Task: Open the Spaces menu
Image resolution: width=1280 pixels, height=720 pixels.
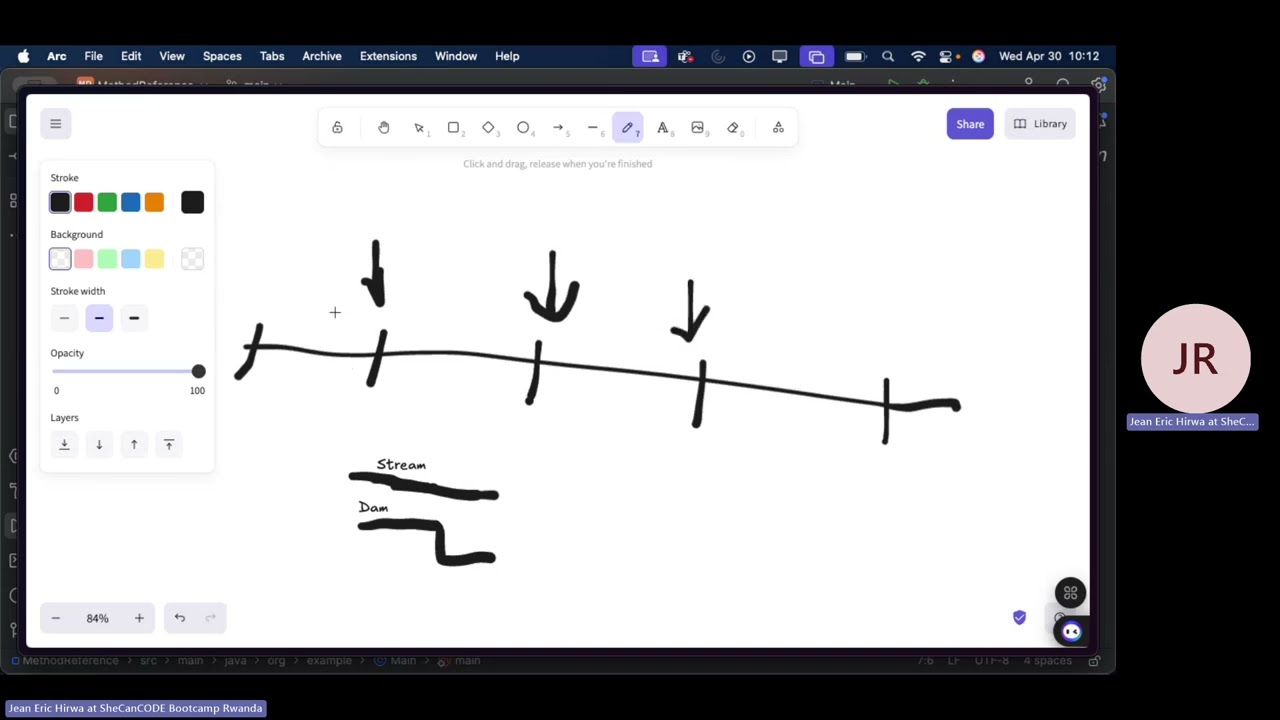Action: [222, 56]
